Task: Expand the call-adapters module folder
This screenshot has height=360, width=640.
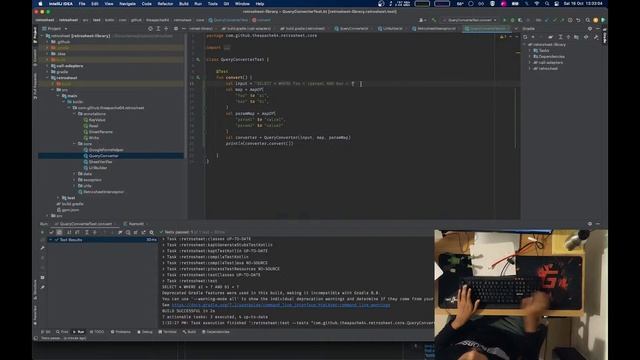Action: click(47, 66)
